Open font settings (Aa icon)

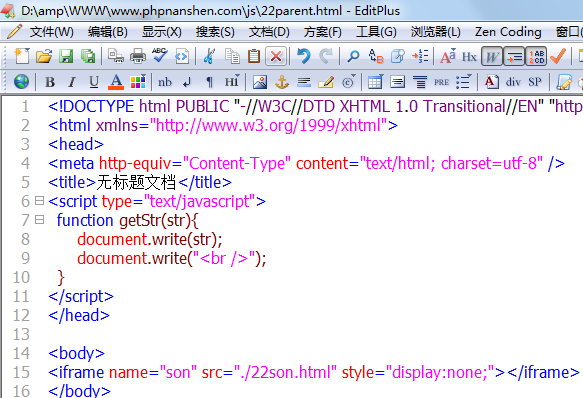[448, 56]
